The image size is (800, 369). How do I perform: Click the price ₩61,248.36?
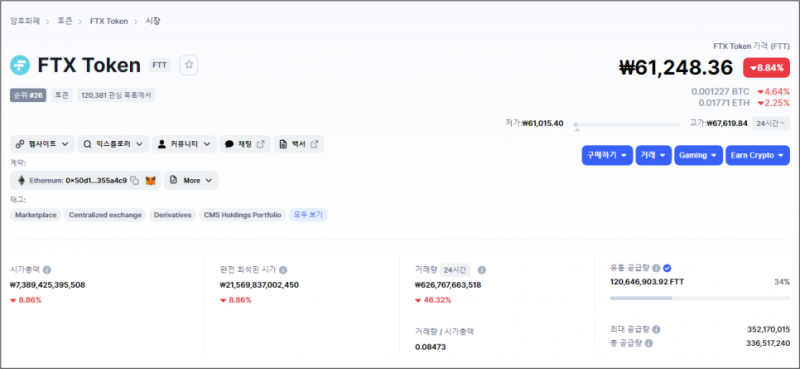coord(676,68)
